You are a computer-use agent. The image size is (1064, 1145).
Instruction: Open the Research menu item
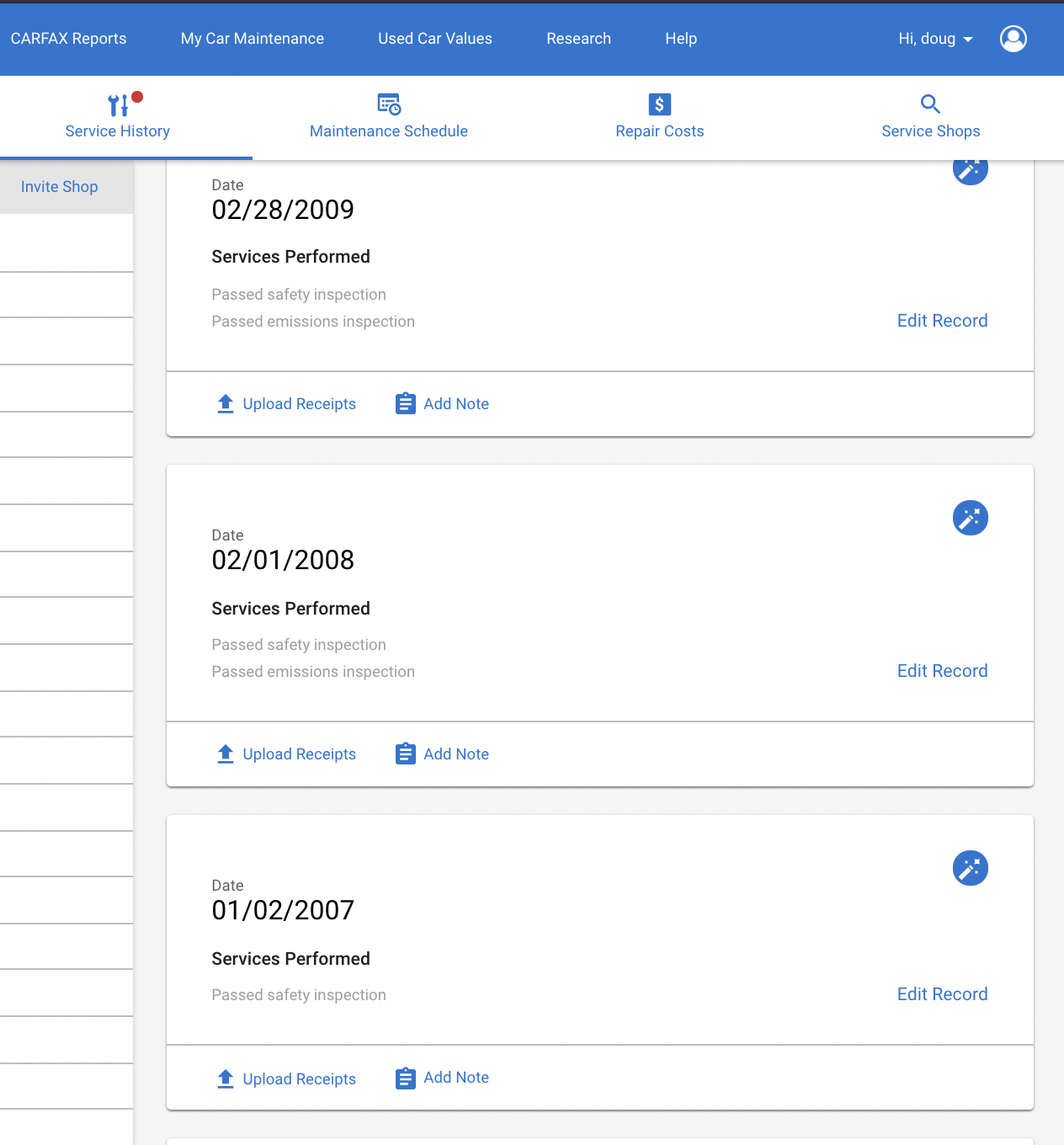point(579,39)
